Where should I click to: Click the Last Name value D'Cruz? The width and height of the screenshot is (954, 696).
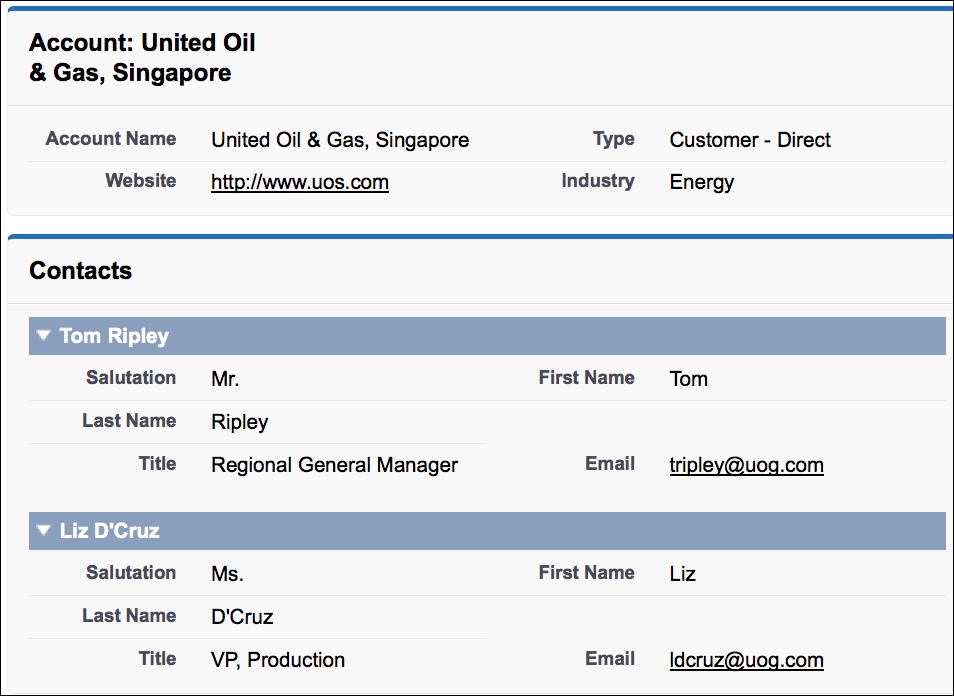click(242, 617)
